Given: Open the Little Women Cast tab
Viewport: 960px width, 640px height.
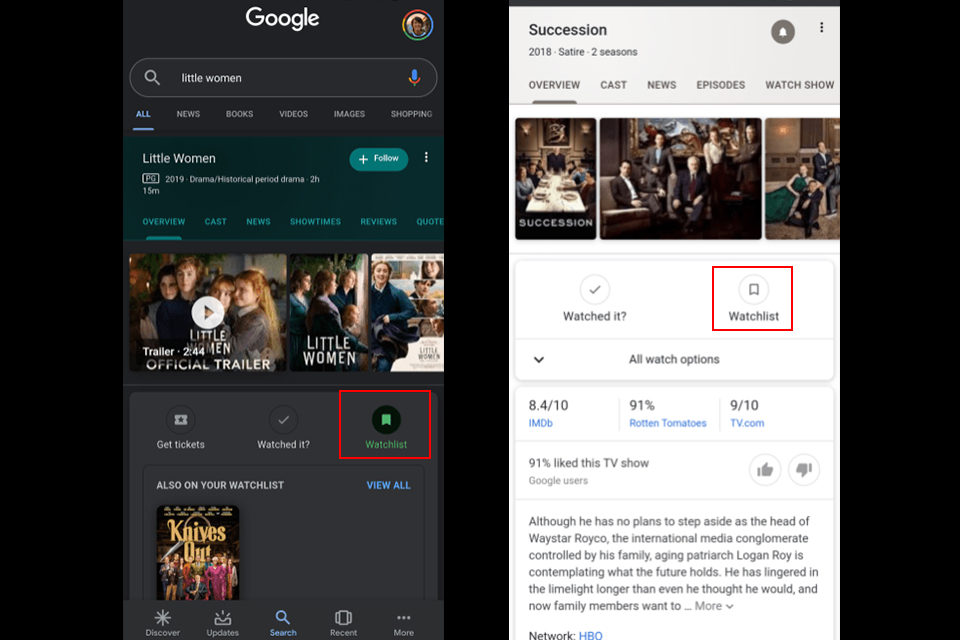Looking at the screenshot, I should pos(216,222).
